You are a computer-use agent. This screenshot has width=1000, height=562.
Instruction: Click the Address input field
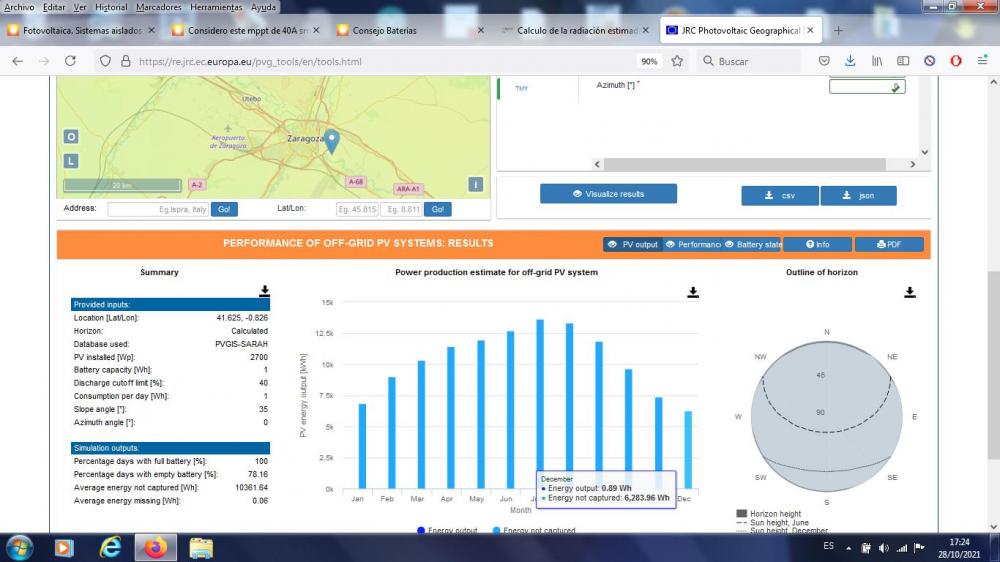click(158, 209)
